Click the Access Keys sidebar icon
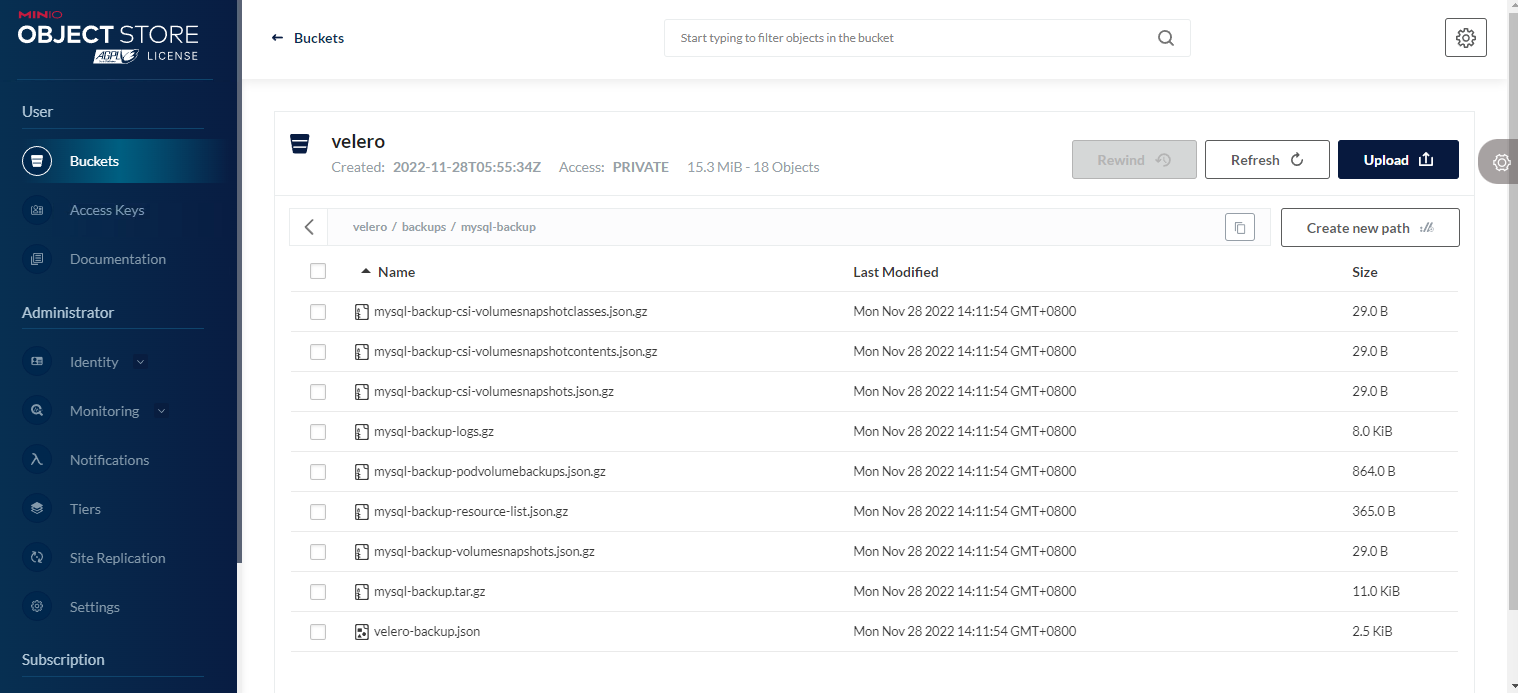Image resolution: width=1518 pixels, height=693 pixels. 37,210
